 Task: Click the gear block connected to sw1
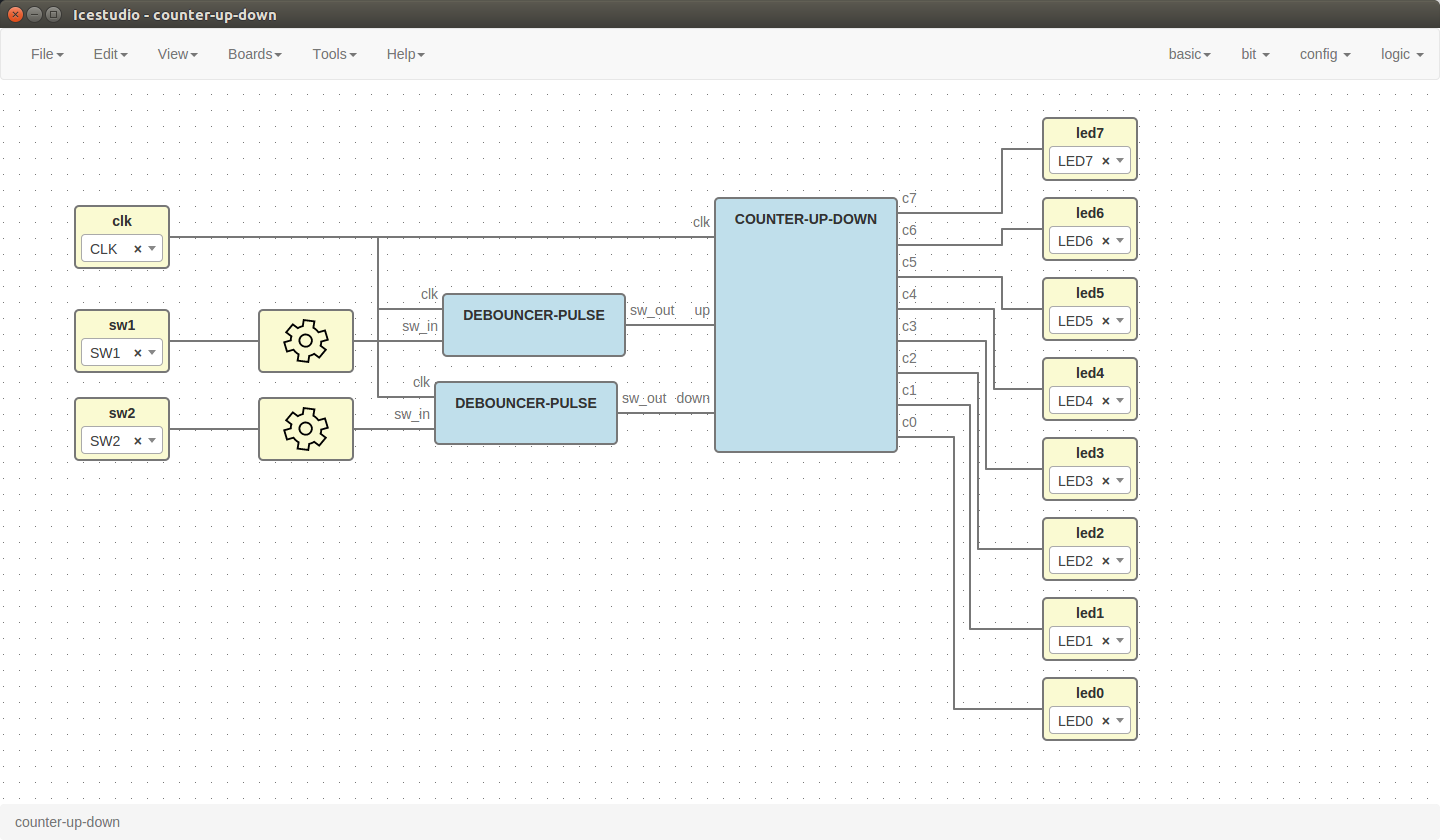tap(305, 341)
